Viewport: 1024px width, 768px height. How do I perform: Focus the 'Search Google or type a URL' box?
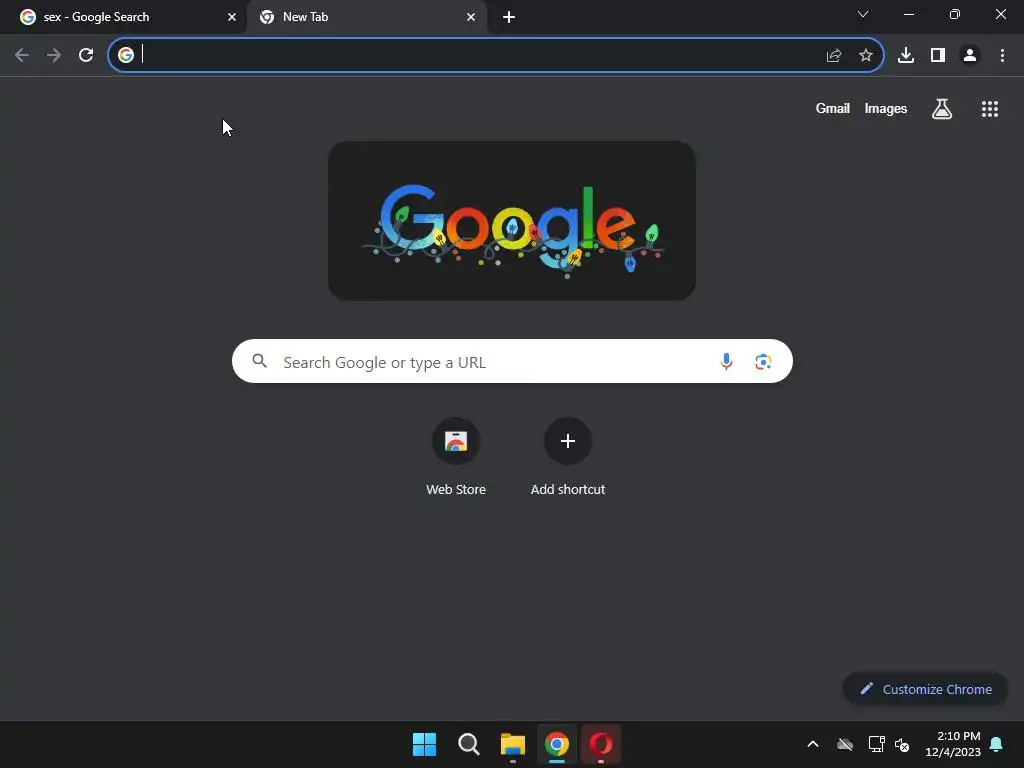pos(512,361)
